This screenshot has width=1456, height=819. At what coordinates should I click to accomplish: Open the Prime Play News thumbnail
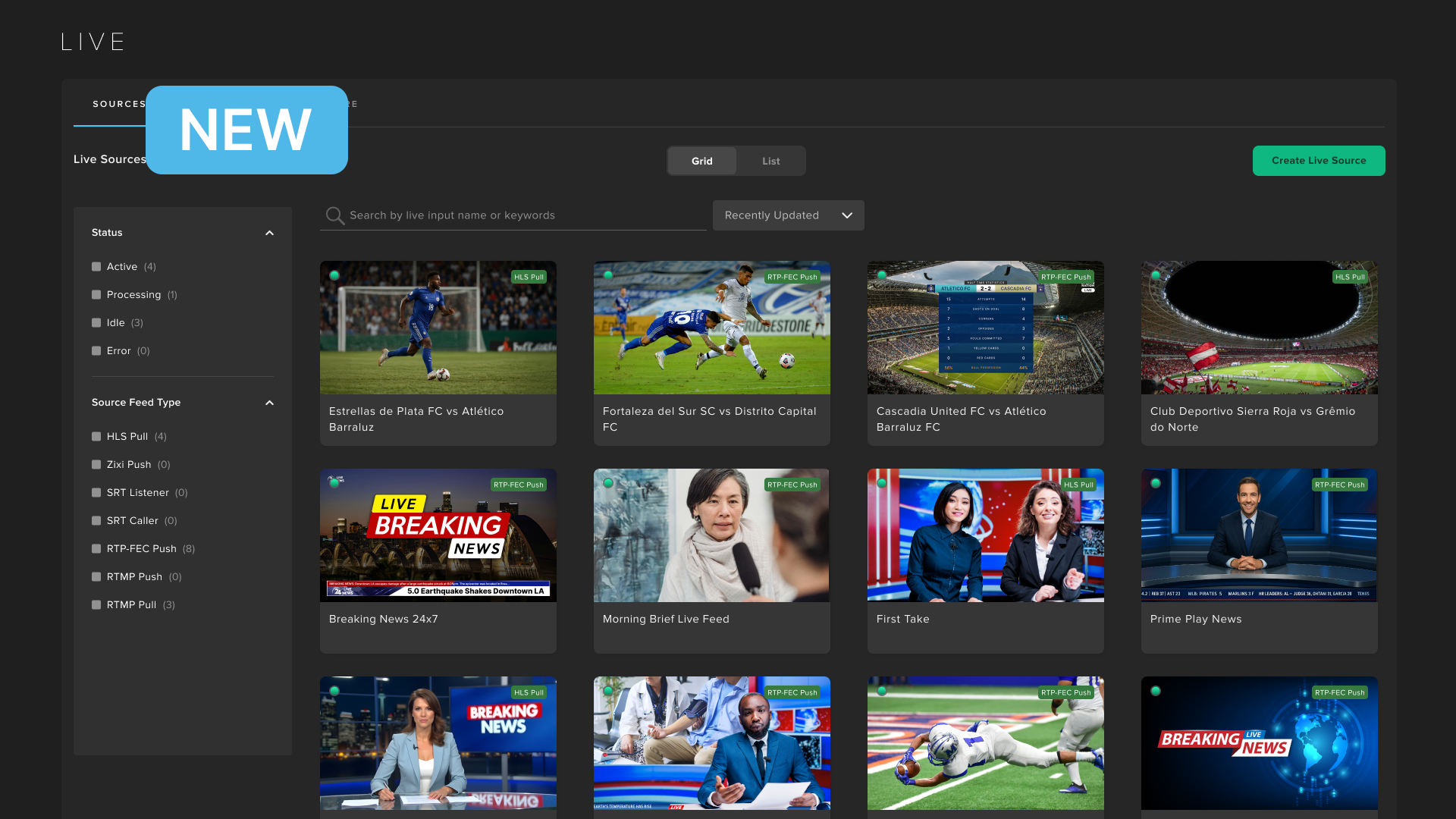(x=1260, y=535)
